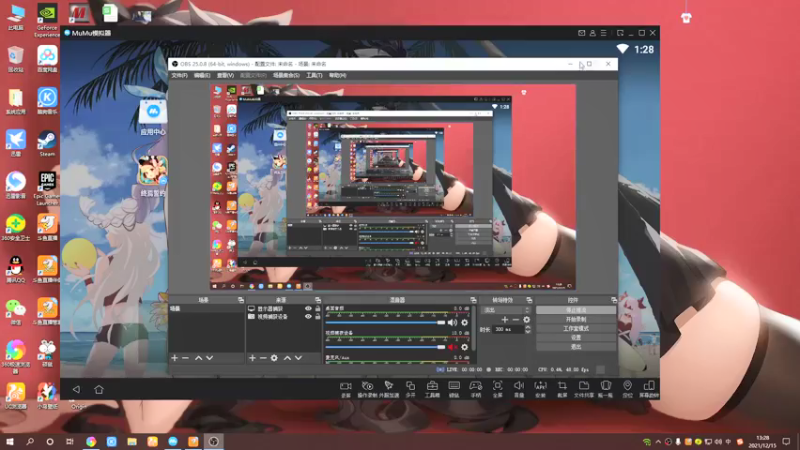This screenshot has width=800, height=450.
Task: Add a scene transition with the plus
Action: 505,320
